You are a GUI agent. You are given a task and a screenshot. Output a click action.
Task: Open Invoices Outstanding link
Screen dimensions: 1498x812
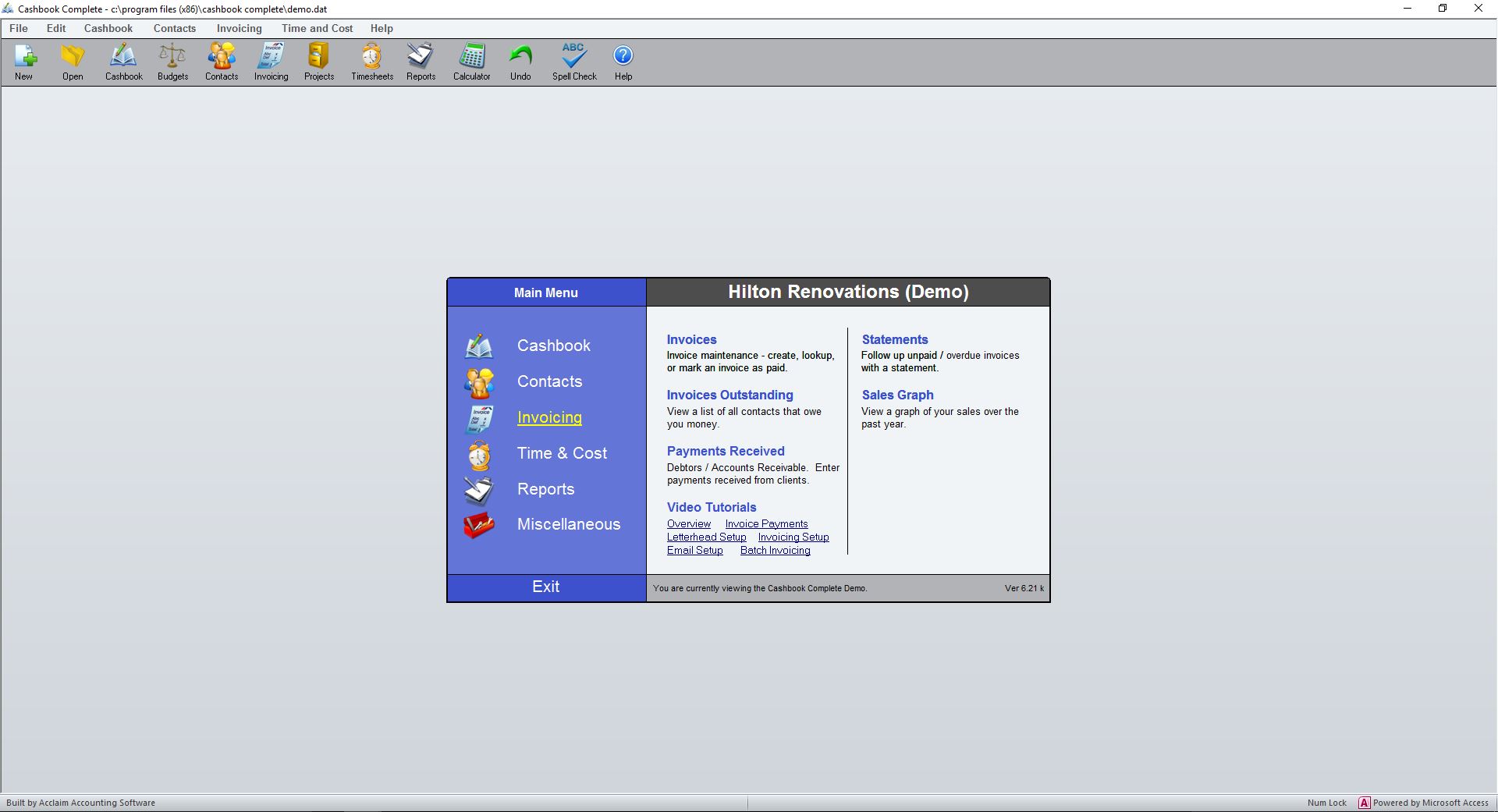(x=730, y=395)
